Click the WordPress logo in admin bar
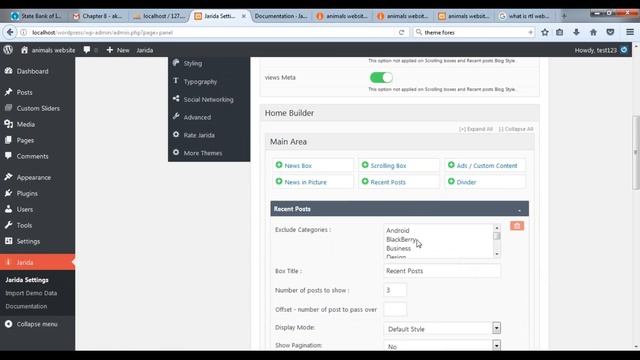The image size is (640, 360). pyautogui.click(x=8, y=50)
